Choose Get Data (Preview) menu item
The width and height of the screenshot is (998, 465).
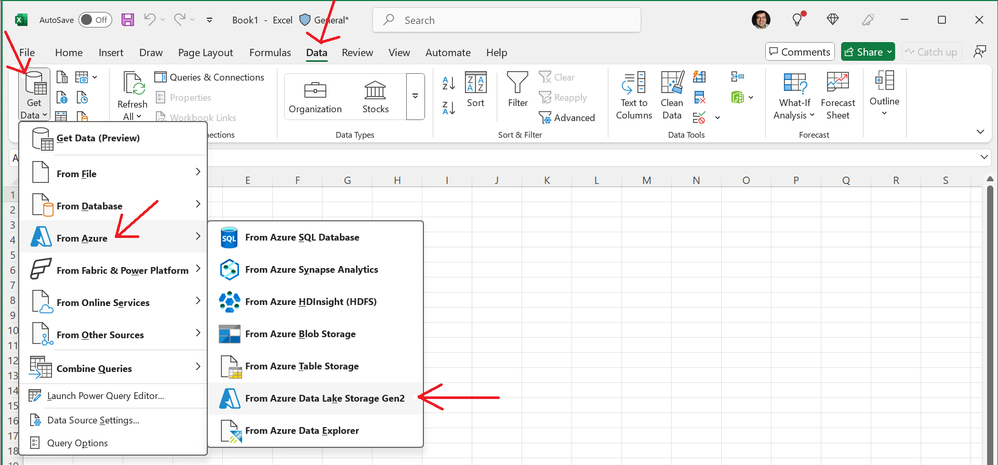(x=113, y=139)
